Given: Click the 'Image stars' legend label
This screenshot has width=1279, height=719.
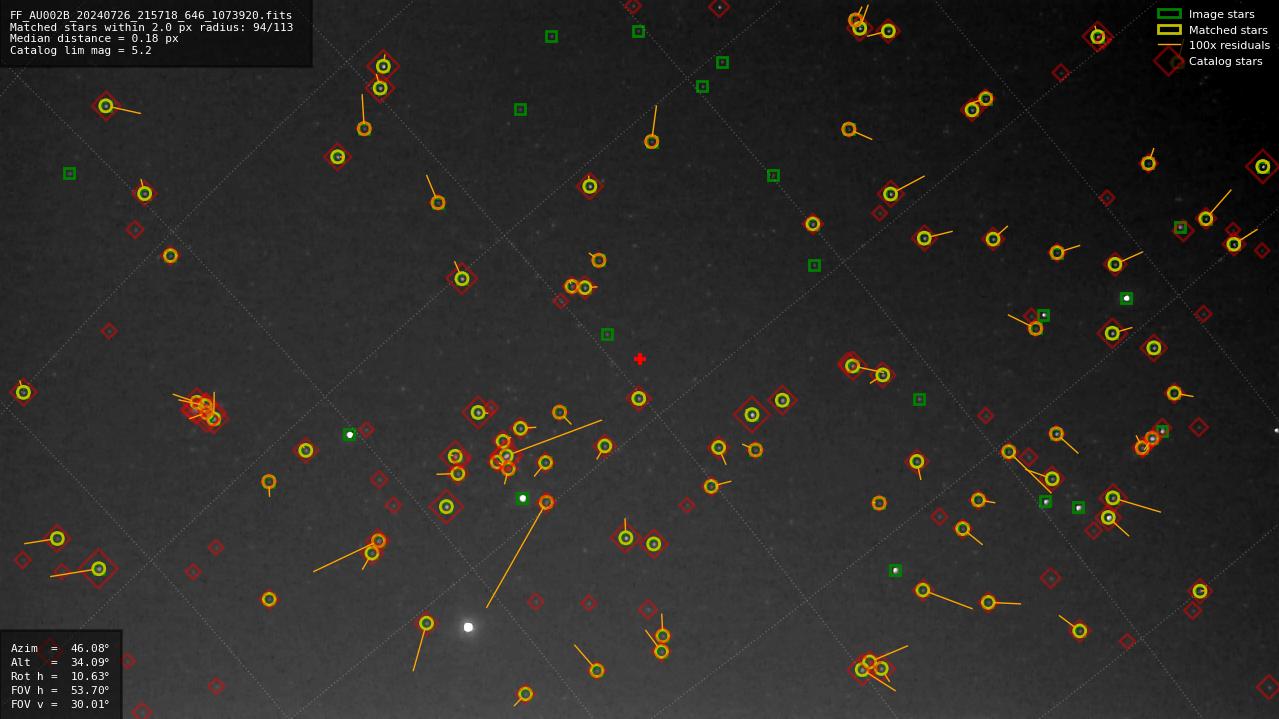Looking at the screenshot, I should 1221,14.
